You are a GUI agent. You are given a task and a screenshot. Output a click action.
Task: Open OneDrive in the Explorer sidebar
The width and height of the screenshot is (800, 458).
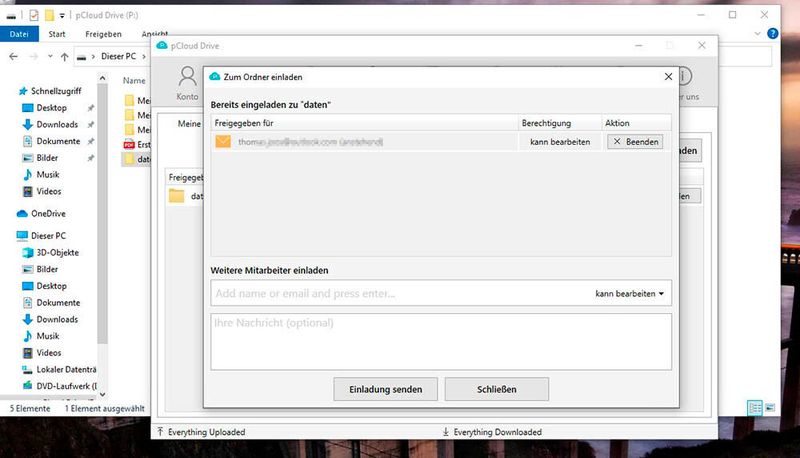point(47,213)
